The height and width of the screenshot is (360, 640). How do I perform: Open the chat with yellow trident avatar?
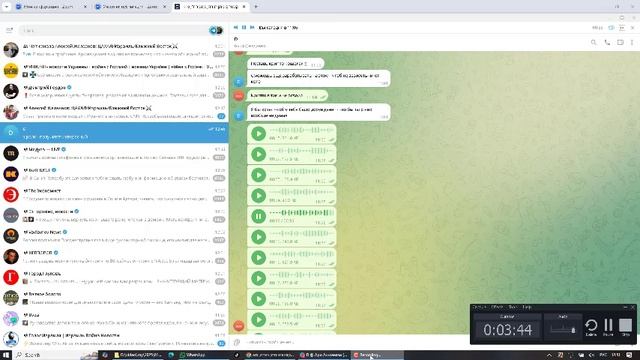coord(114,70)
